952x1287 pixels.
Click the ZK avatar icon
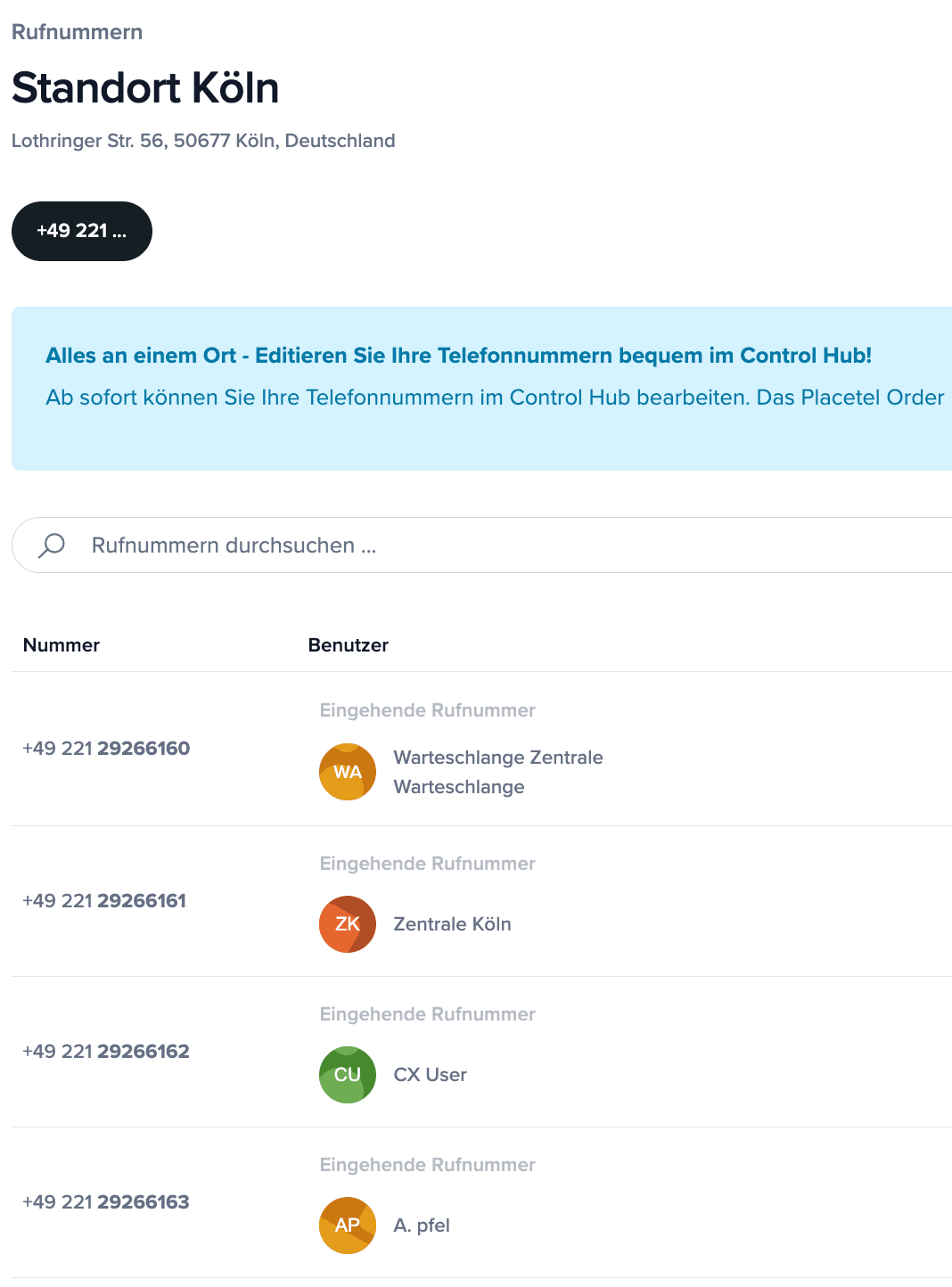click(x=348, y=924)
